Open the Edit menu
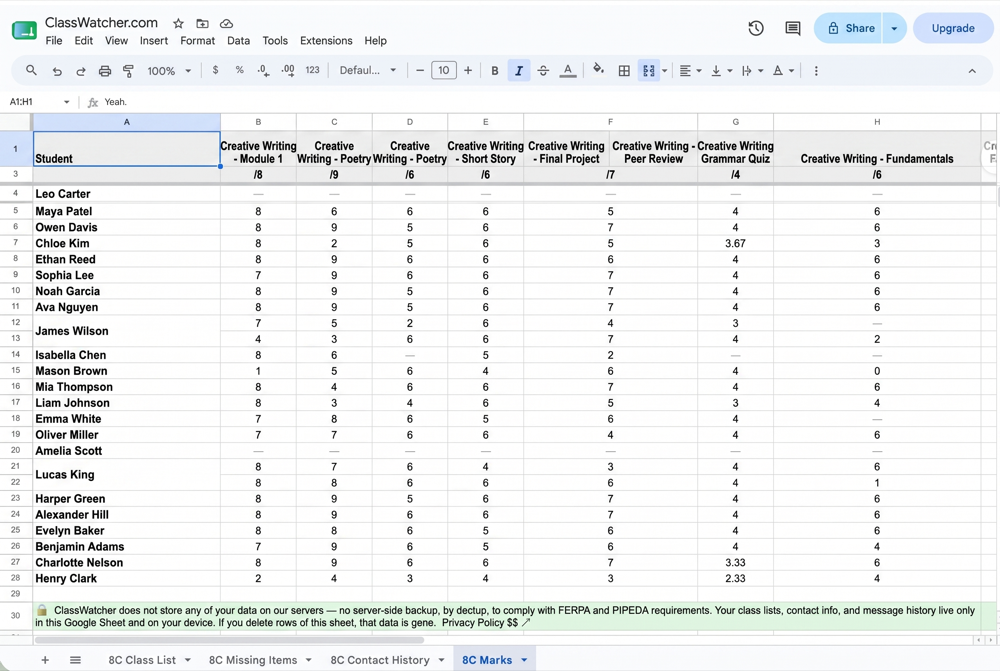This screenshot has height=671, width=1000. 84,40
